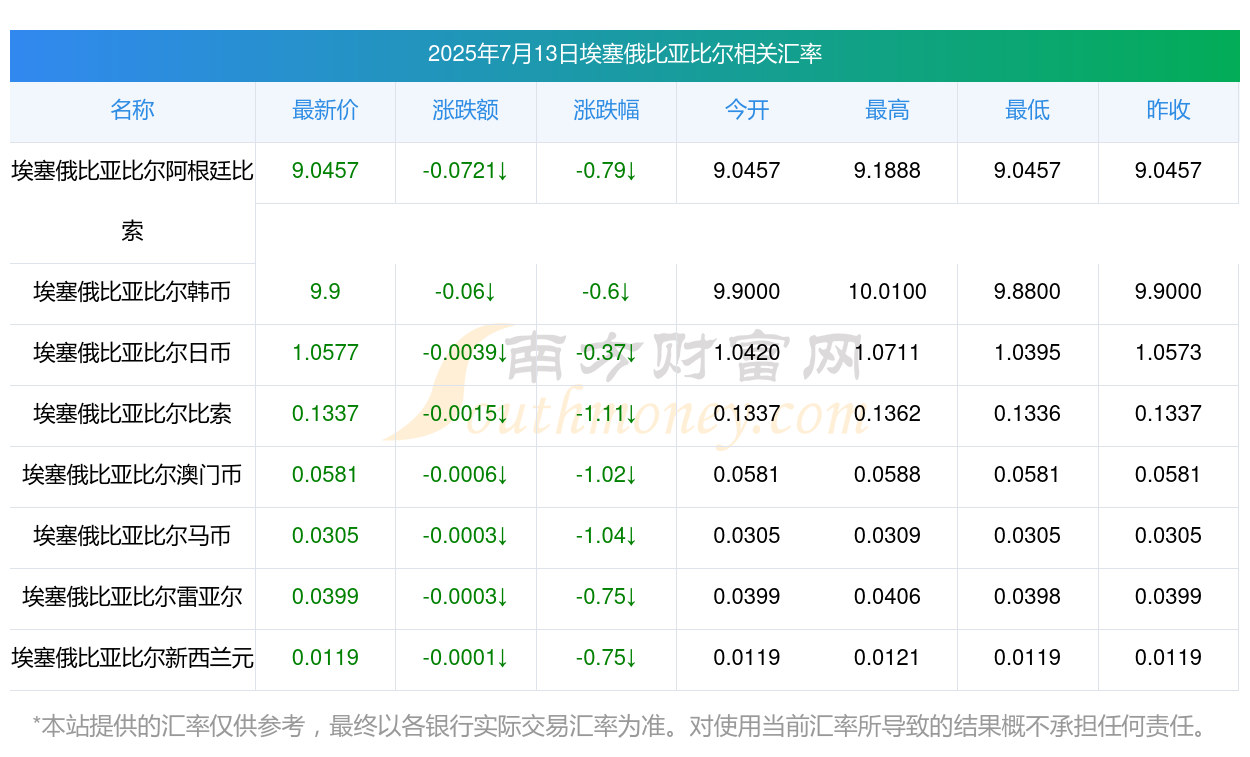Click latest price 9.9 for 韩币
Image resolution: width=1250 pixels, height=757 pixels.
(x=325, y=292)
